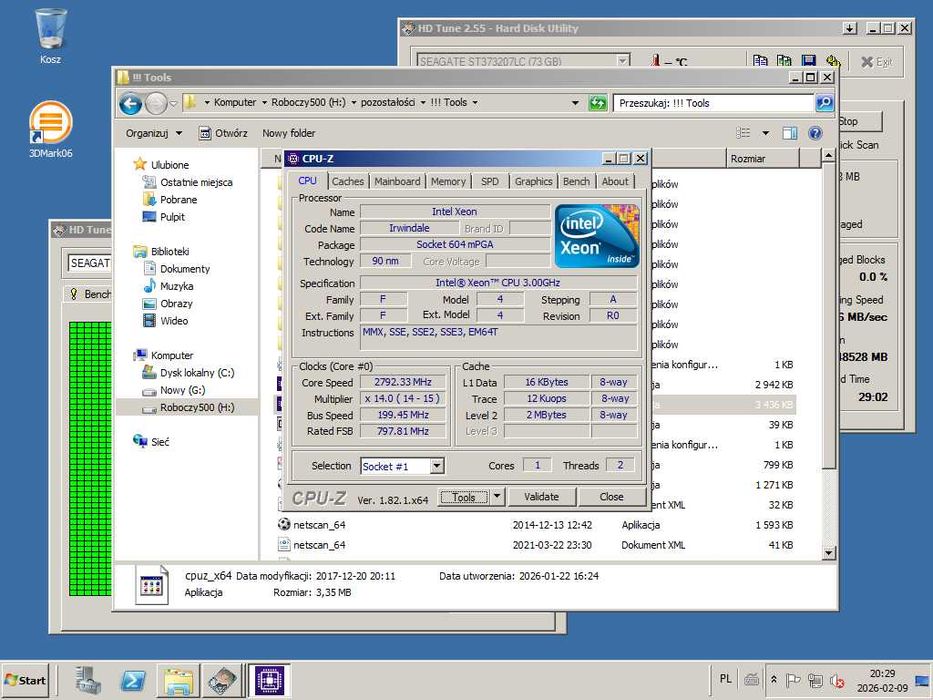Click the Validate button in CPU-Z
Image resolution: width=933 pixels, height=700 pixels.
click(x=541, y=496)
